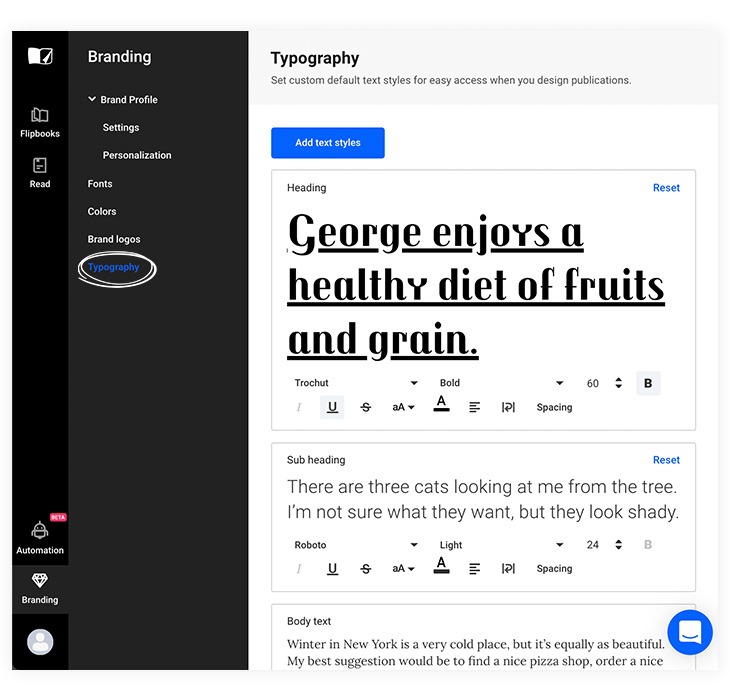Toggle strikethrough for Sub heading style
The height and width of the screenshot is (700, 730).
[365, 569]
